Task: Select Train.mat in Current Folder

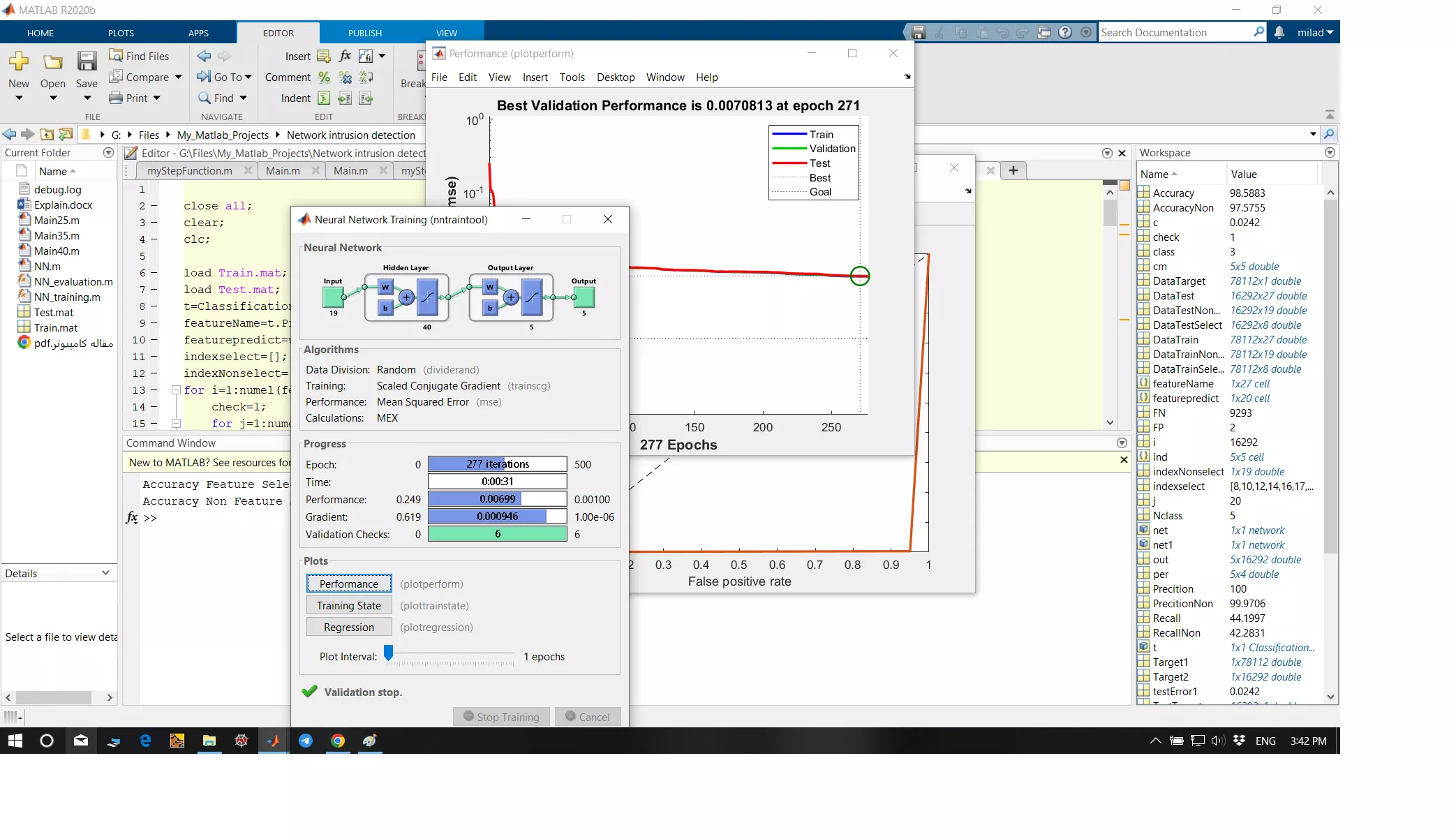Action: 56,327
